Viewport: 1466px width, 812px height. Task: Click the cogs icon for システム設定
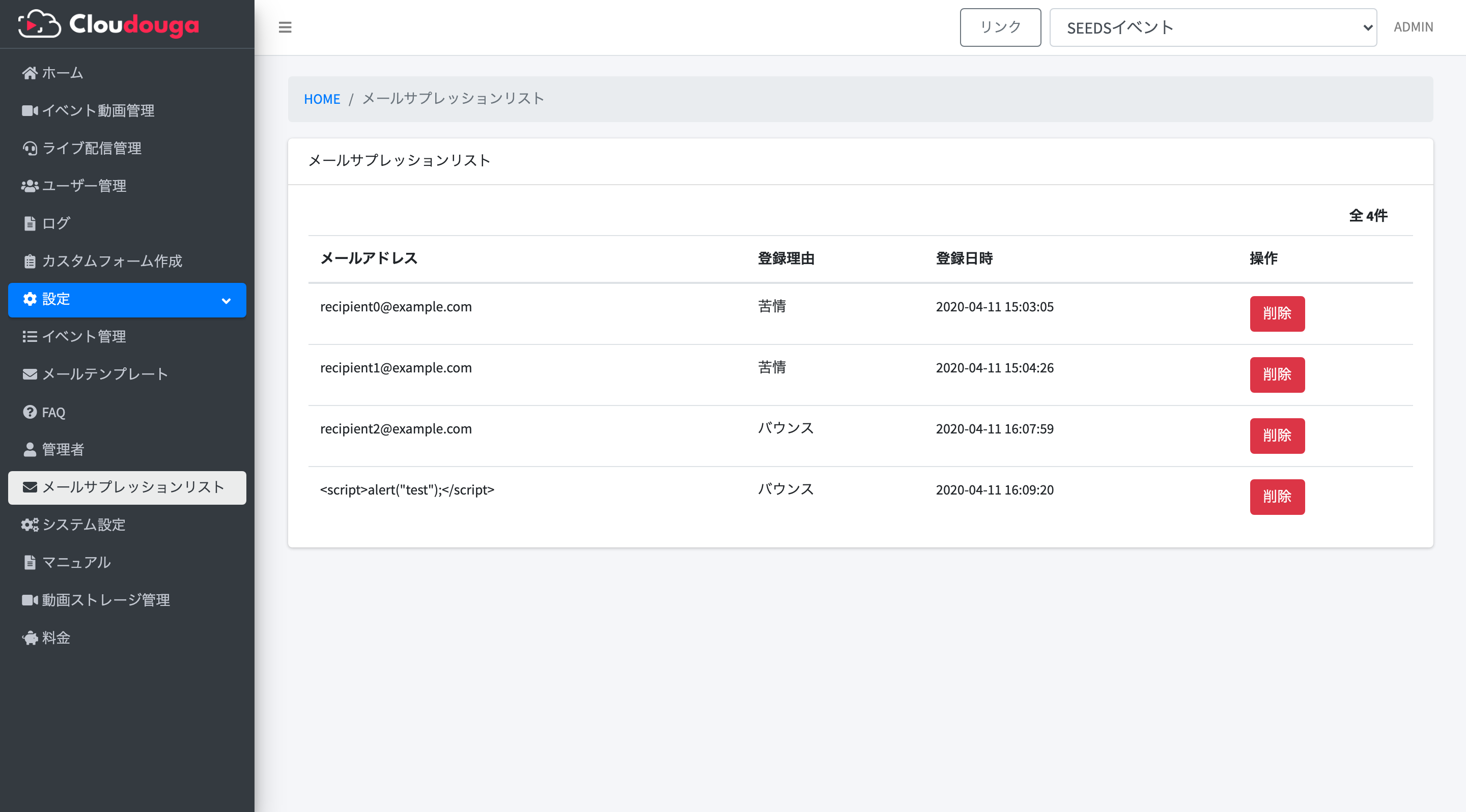(x=30, y=524)
